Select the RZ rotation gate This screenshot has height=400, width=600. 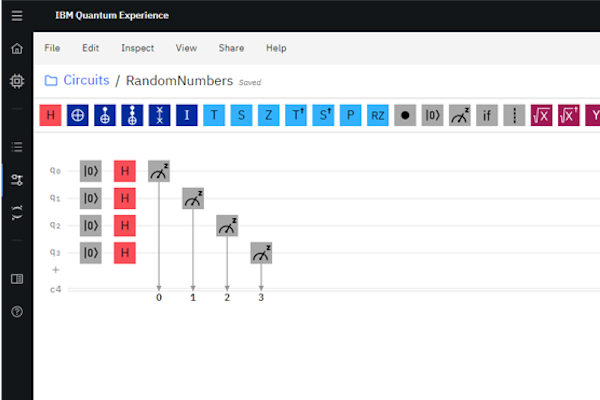377,115
